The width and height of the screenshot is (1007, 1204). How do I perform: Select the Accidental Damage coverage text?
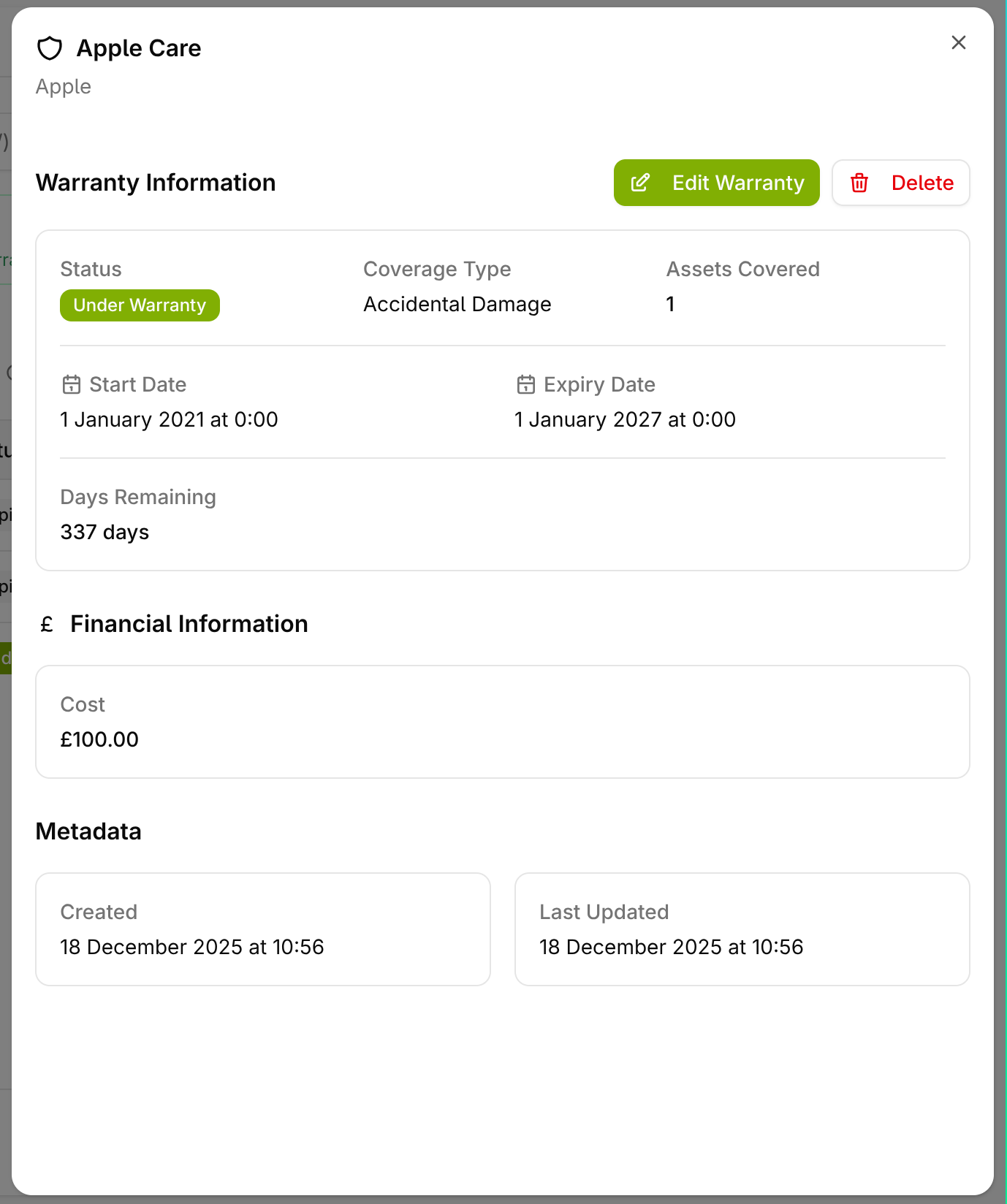click(457, 304)
